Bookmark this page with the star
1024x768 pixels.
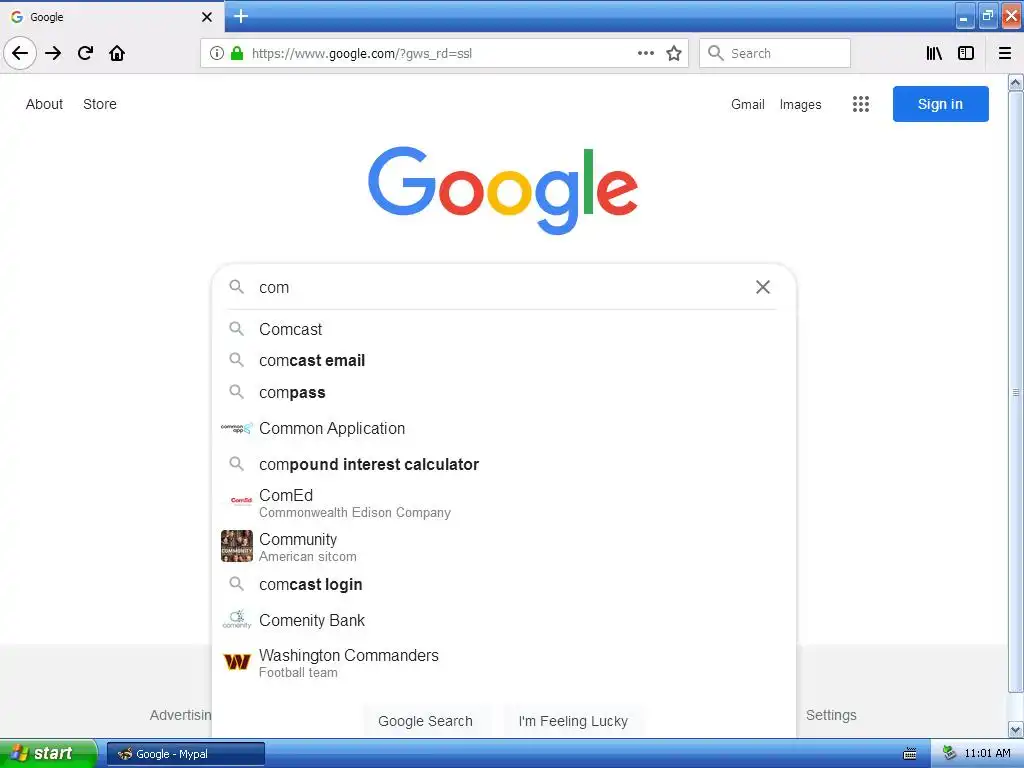[674, 53]
